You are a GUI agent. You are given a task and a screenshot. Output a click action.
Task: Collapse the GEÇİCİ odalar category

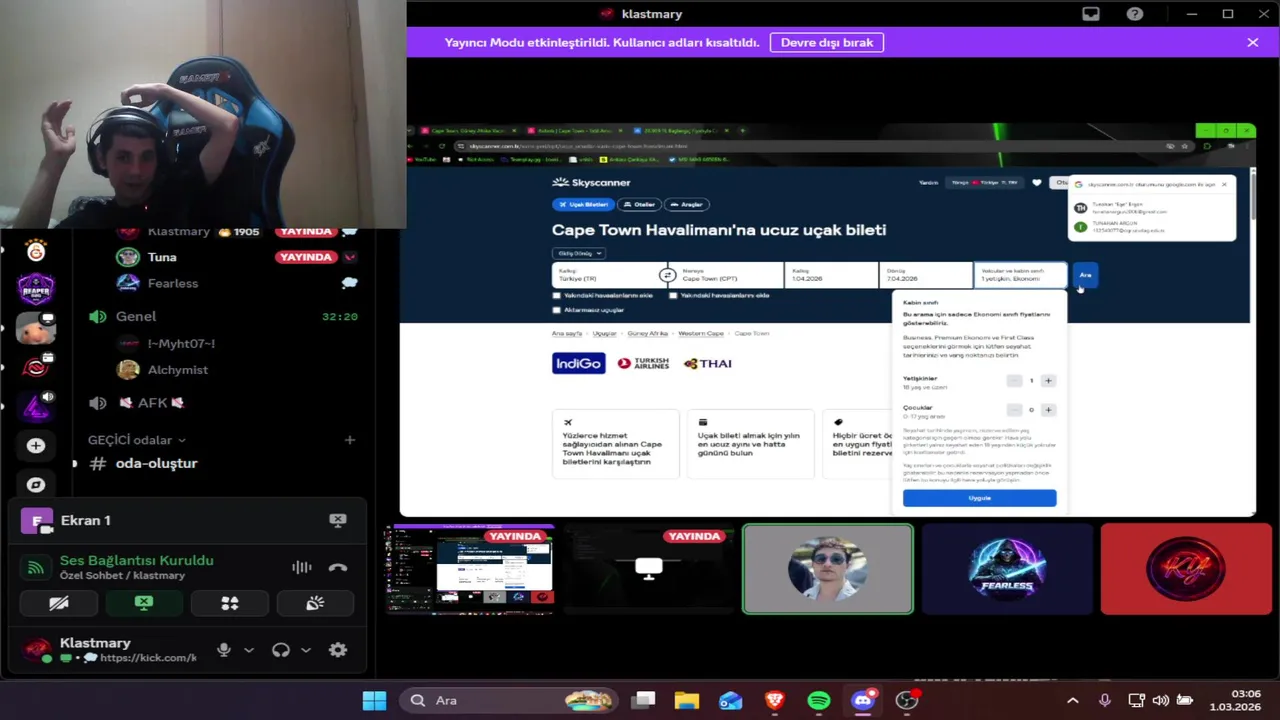[x=136, y=440]
